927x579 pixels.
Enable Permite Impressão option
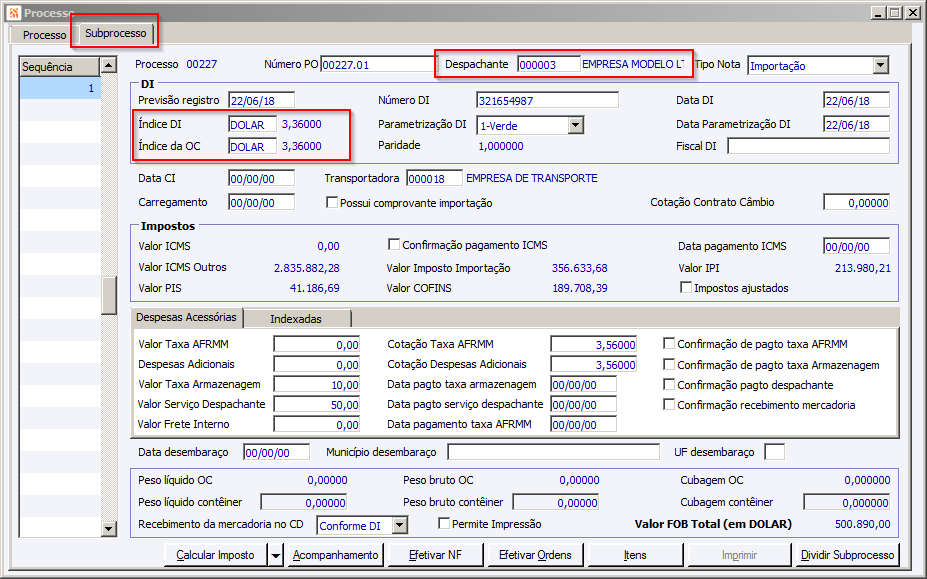tap(444, 523)
